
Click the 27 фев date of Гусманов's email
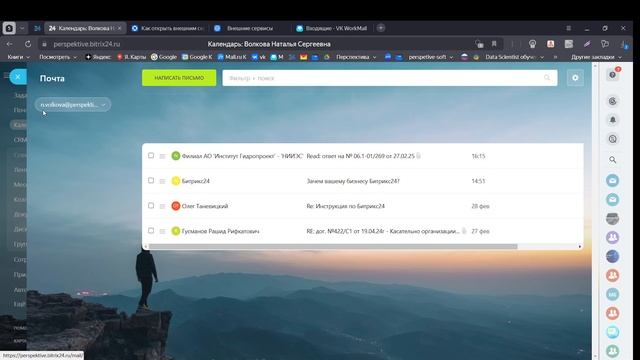click(480, 231)
